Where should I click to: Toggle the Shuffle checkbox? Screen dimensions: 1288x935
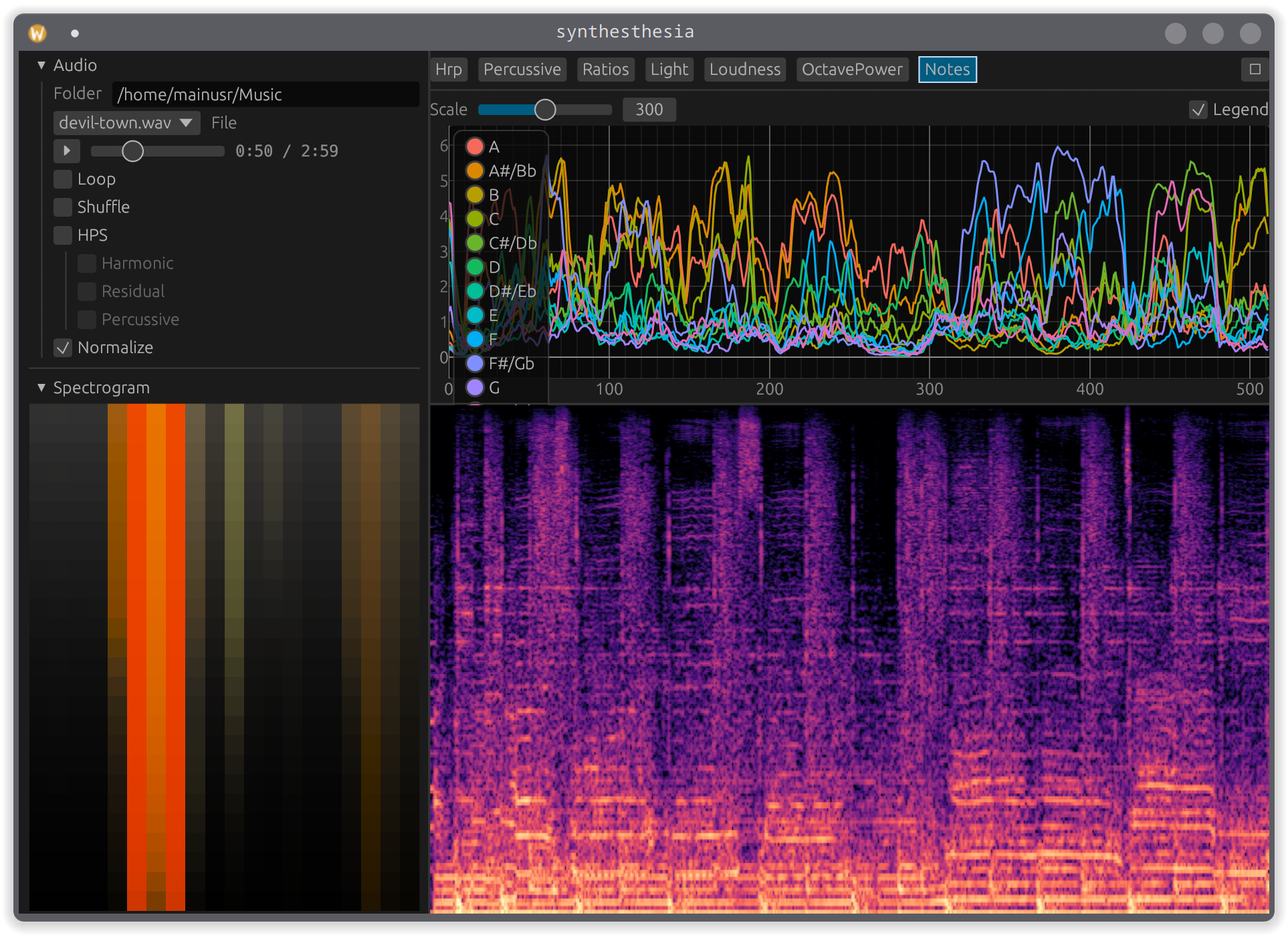[63, 207]
